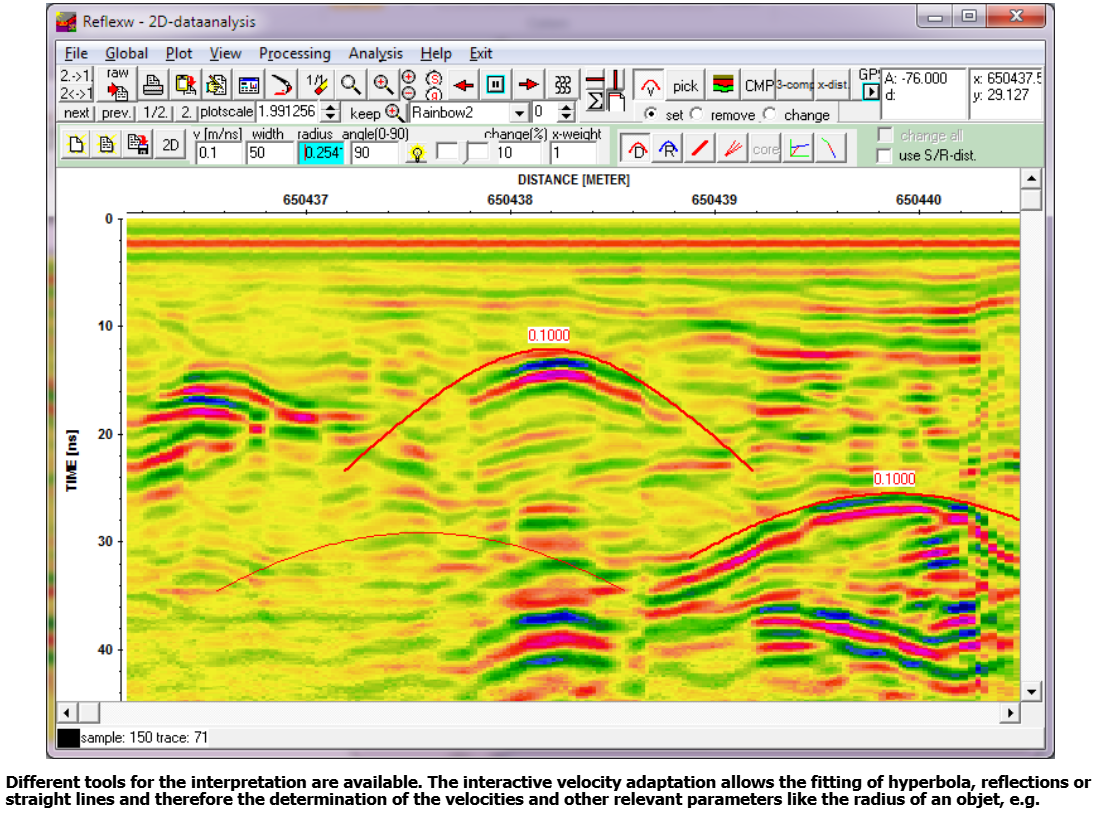Select the reflection hyperbola R tool

(668, 148)
